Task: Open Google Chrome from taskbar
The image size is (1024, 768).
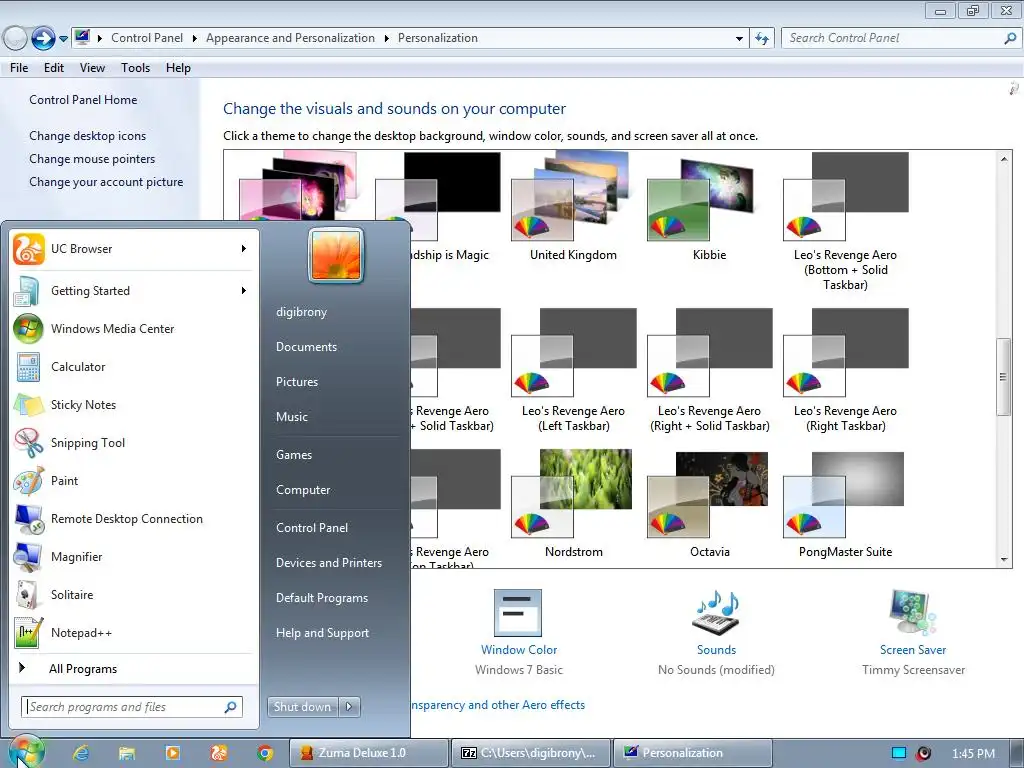Action: click(264, 753)
